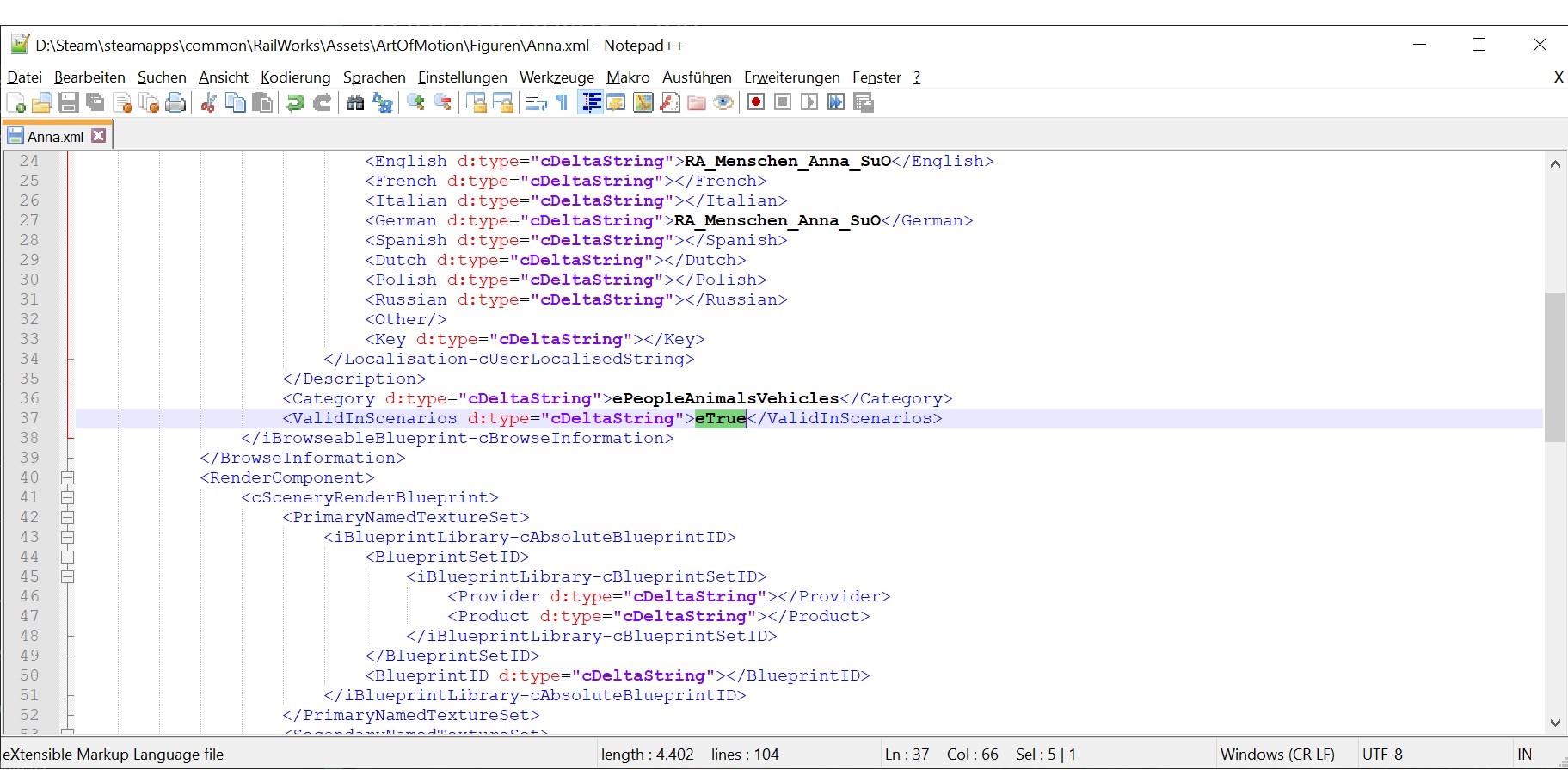This screenshot has height=770, width=1568.
Task: Toggle the word wrap toolbar button
Action: [536, 103]
